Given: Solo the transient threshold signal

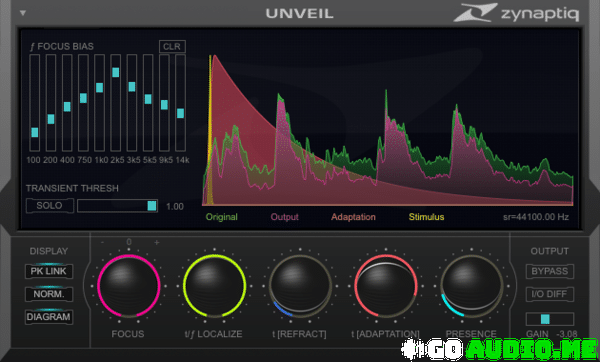Looking at the screenshot, I should (49, 205).
